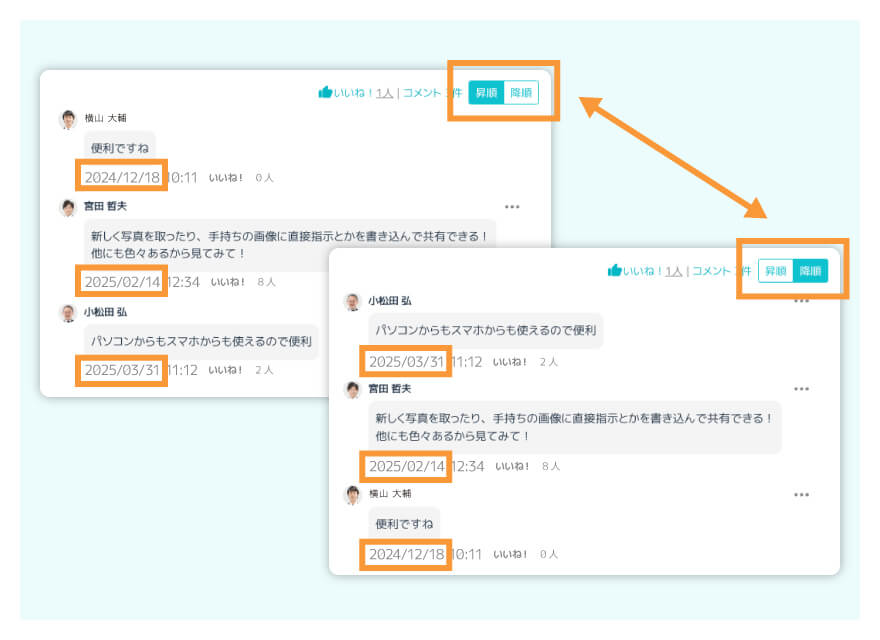Open the コメント link in the right panel header
The image size is (880, 640).
(x=711, y=271)
